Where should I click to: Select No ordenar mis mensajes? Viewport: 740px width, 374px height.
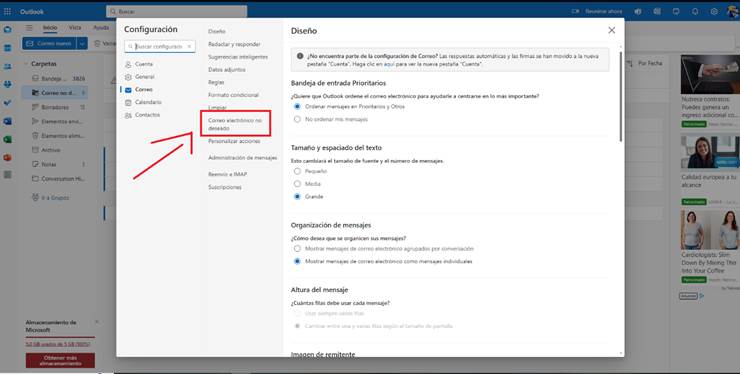click(x=297, y=119)
